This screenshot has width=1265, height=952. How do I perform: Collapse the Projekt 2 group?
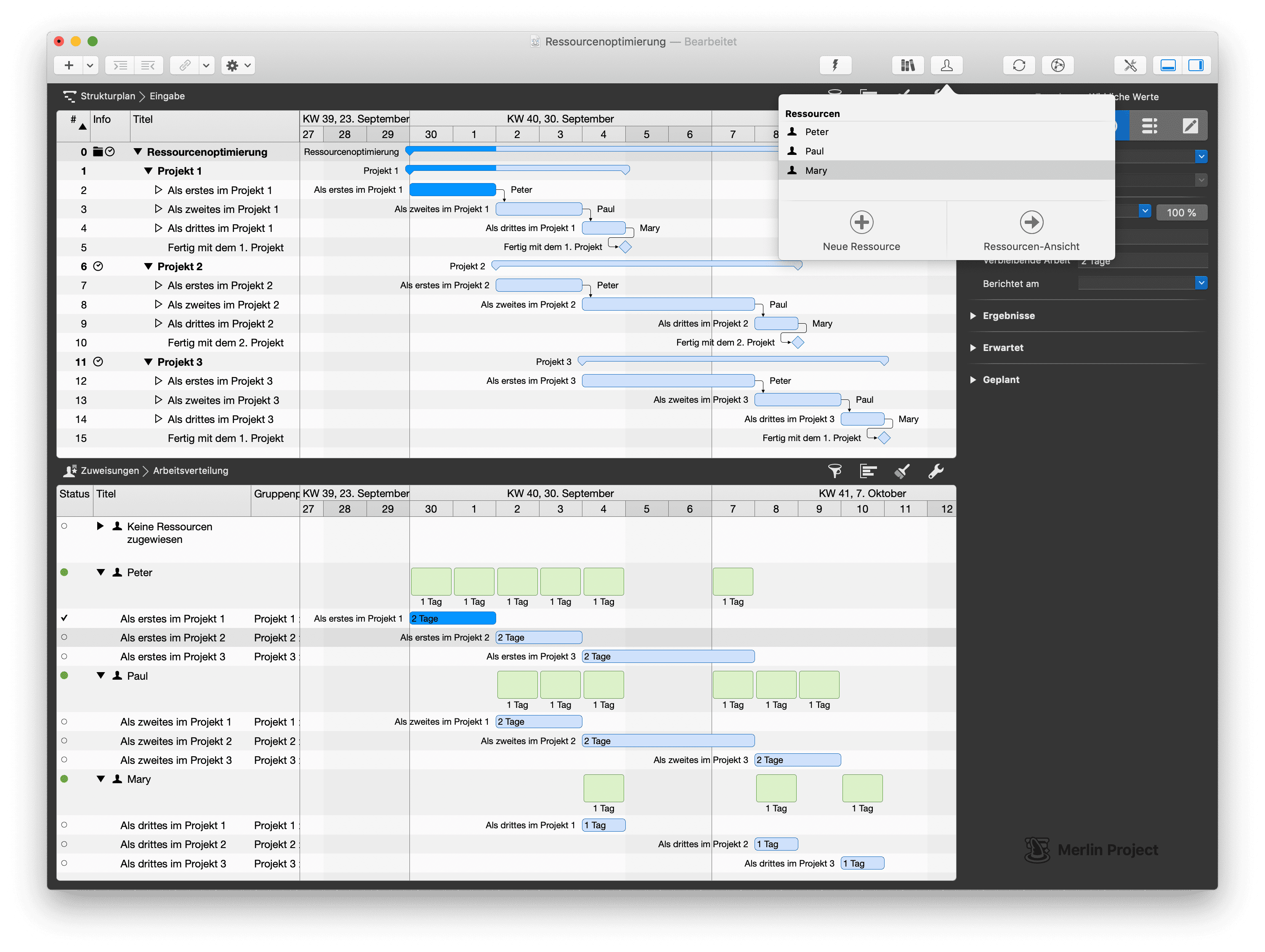(x=148, y=266)
